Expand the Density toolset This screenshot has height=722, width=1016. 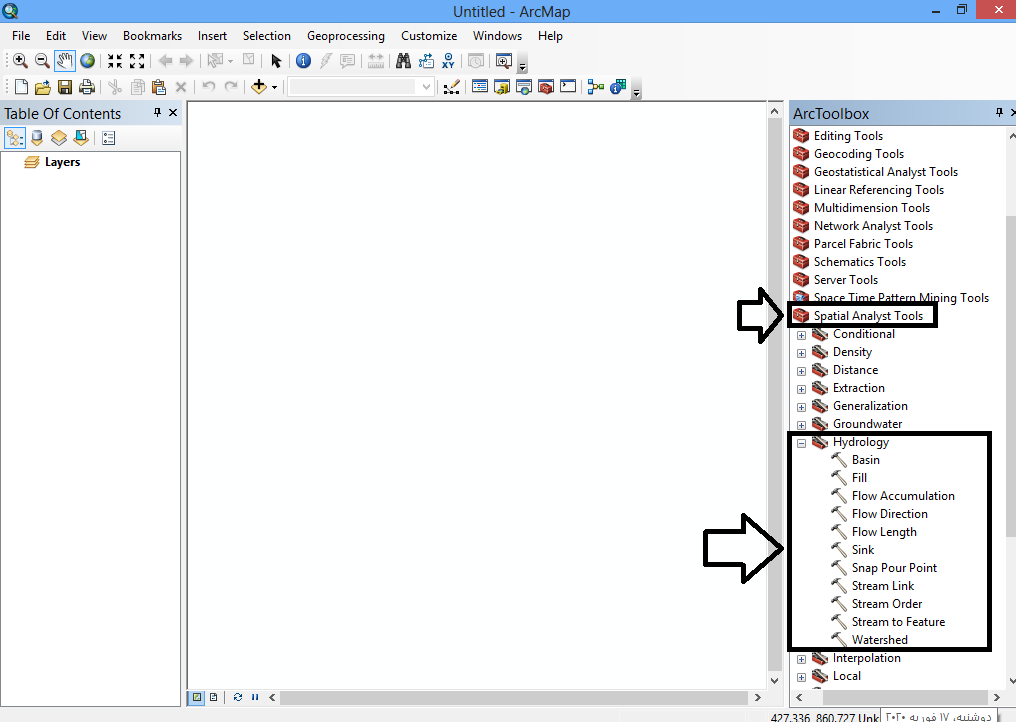[x=802, y=353]
